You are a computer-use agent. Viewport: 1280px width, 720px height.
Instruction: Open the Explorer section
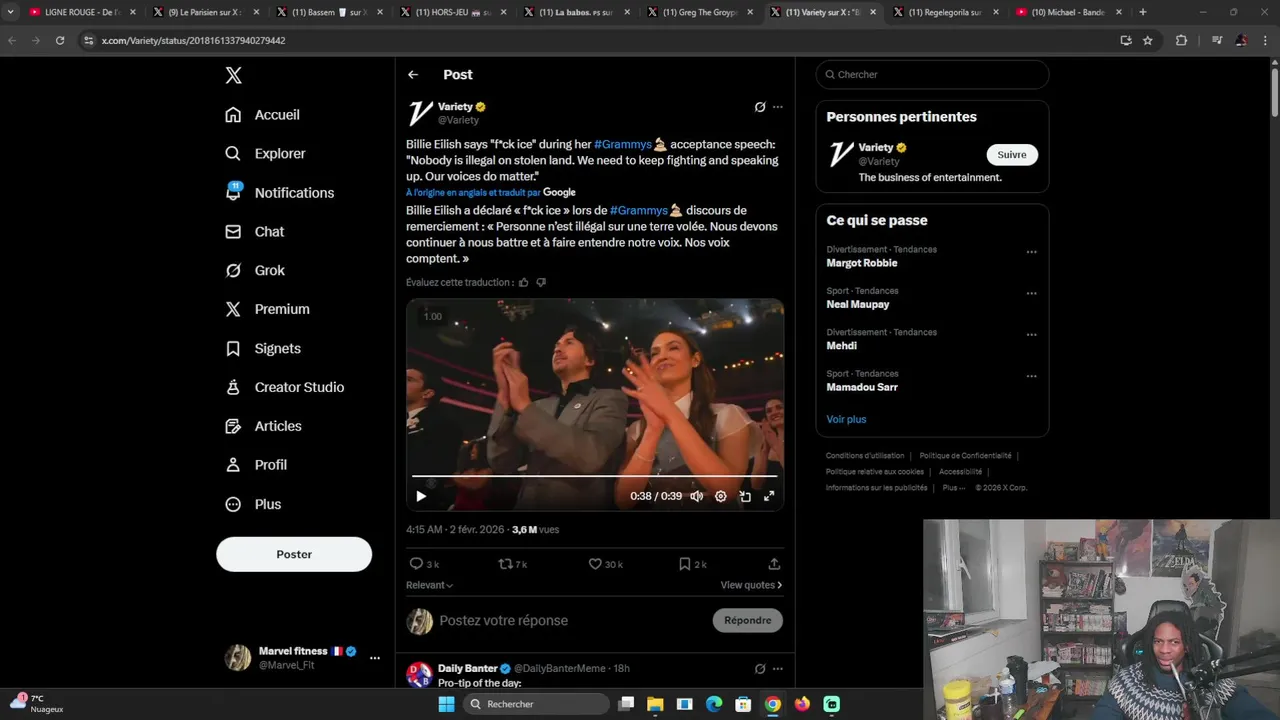(265, 154)
